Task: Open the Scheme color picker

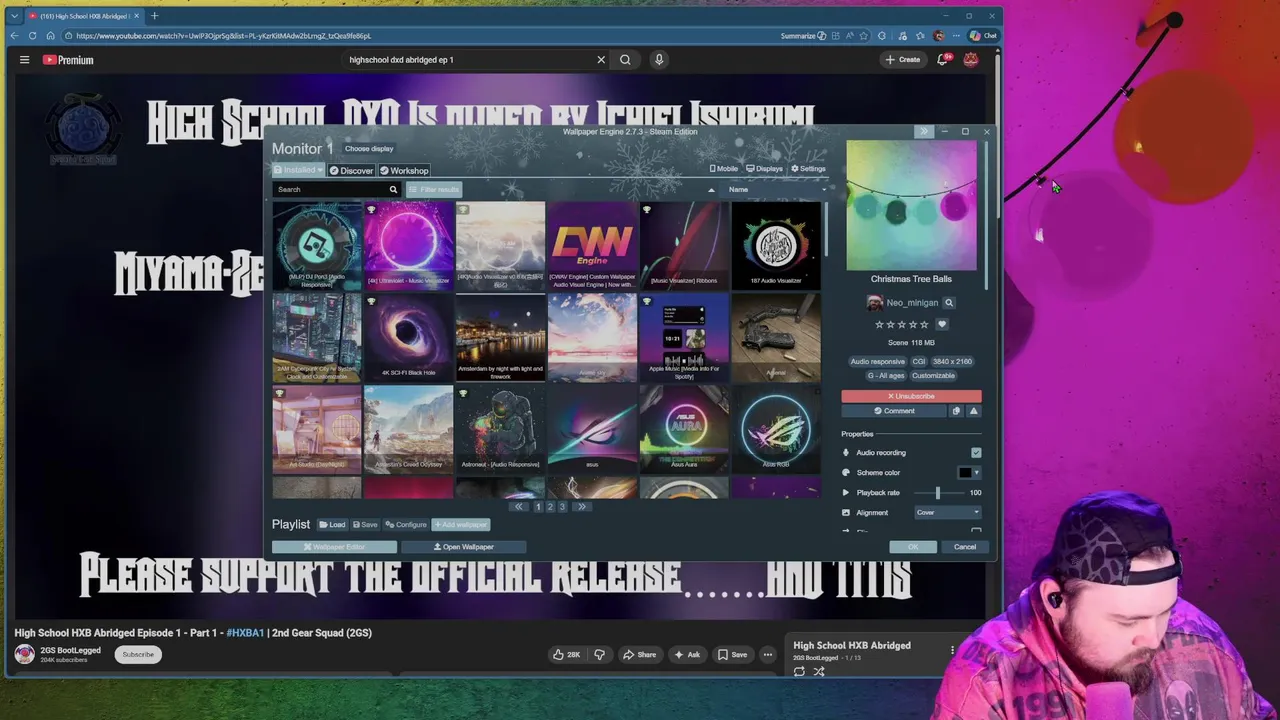Action: tap(969, 473)
